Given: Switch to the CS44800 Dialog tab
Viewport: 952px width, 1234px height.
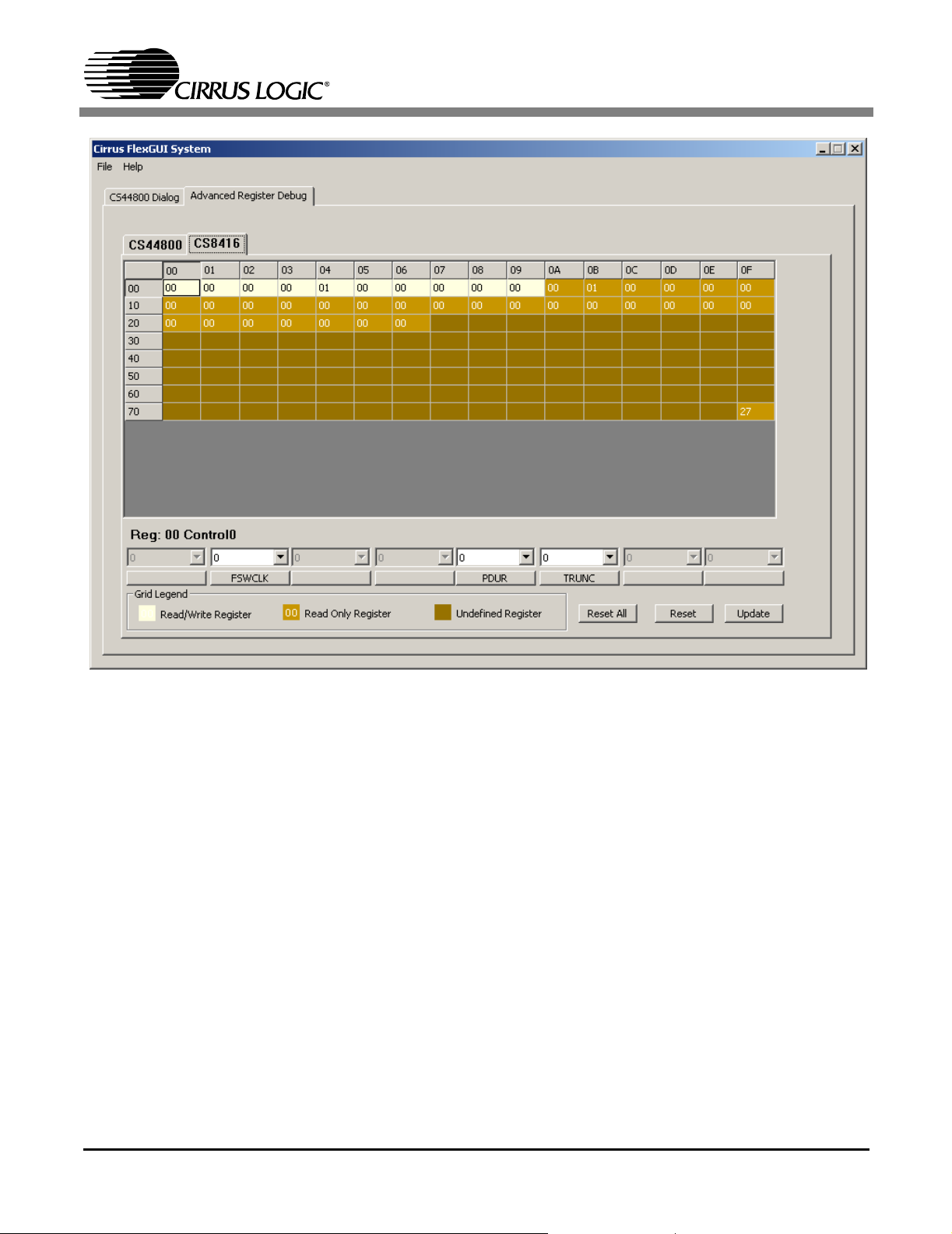Looking at the screenshot, I should tap(144, 197).
